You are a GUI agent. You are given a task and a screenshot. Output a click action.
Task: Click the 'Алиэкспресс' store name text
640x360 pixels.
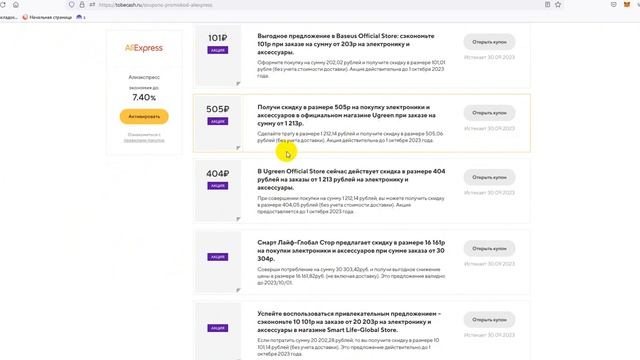(144, 77)
